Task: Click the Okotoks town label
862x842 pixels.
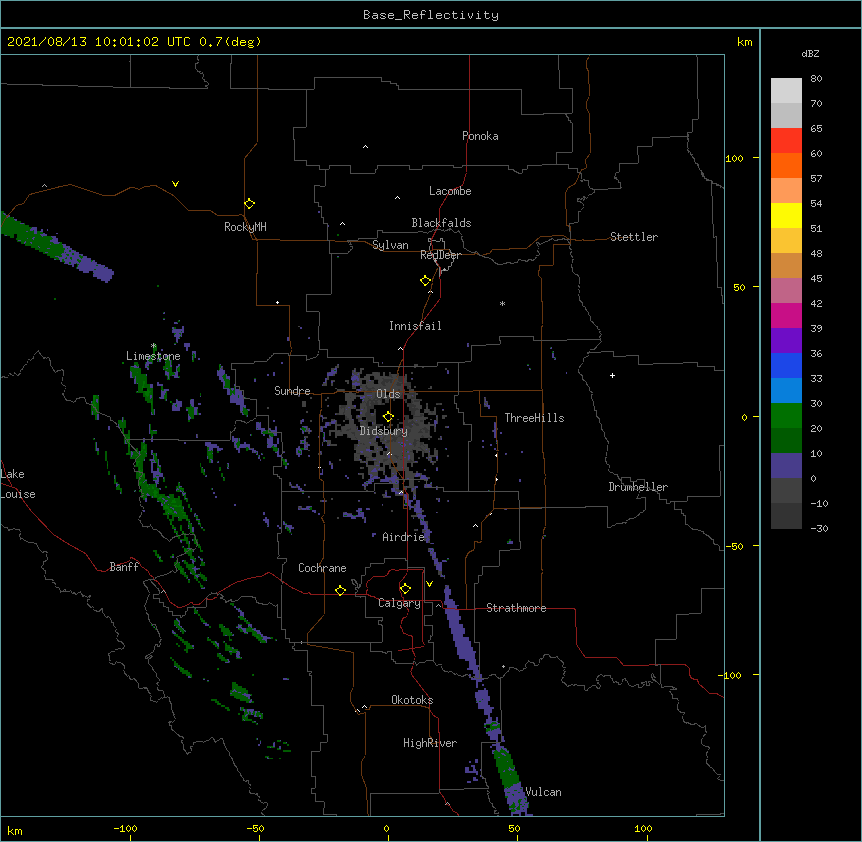Action: (412, 700)
